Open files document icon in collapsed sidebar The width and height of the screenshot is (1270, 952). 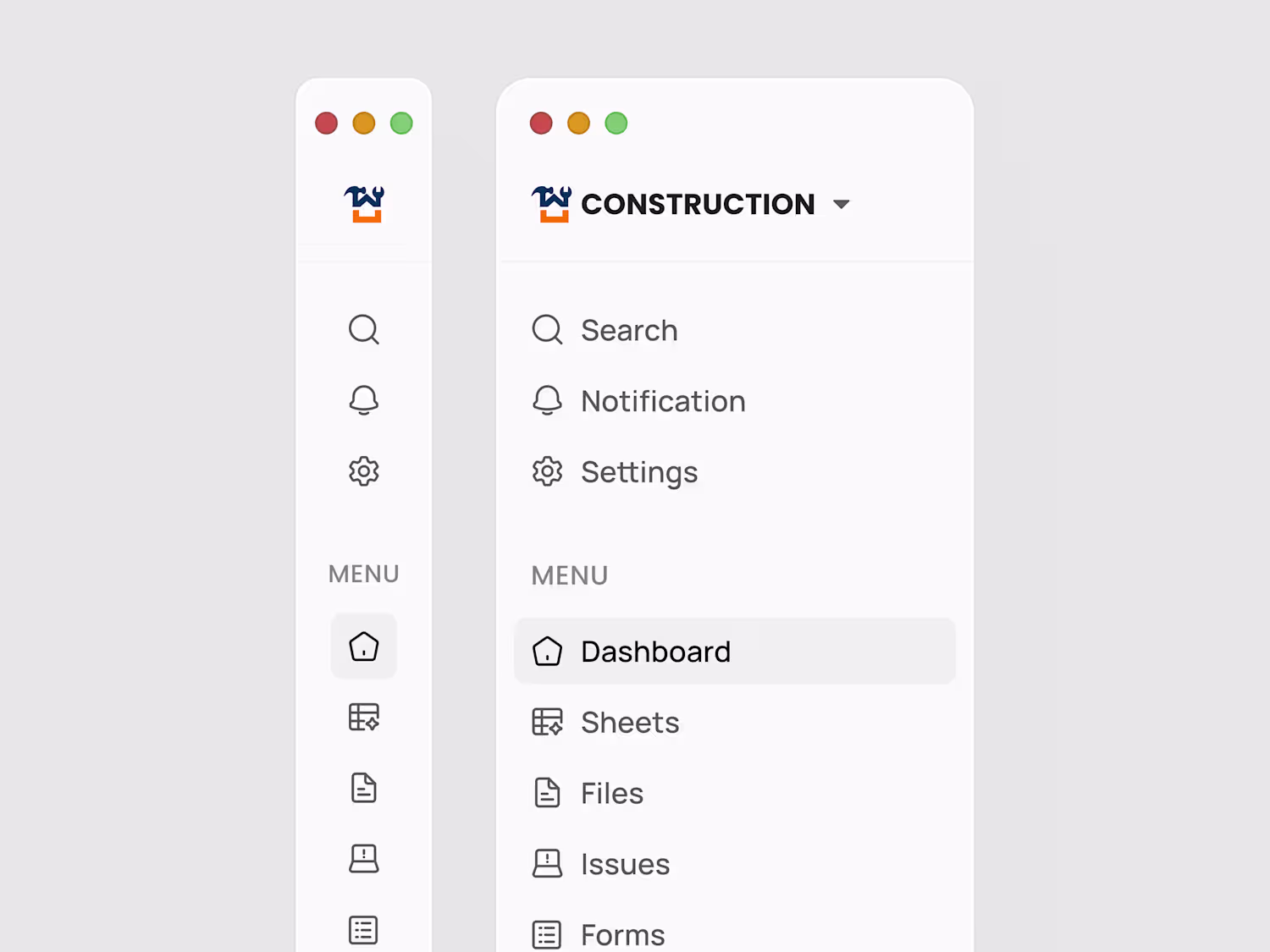point(363,788)
